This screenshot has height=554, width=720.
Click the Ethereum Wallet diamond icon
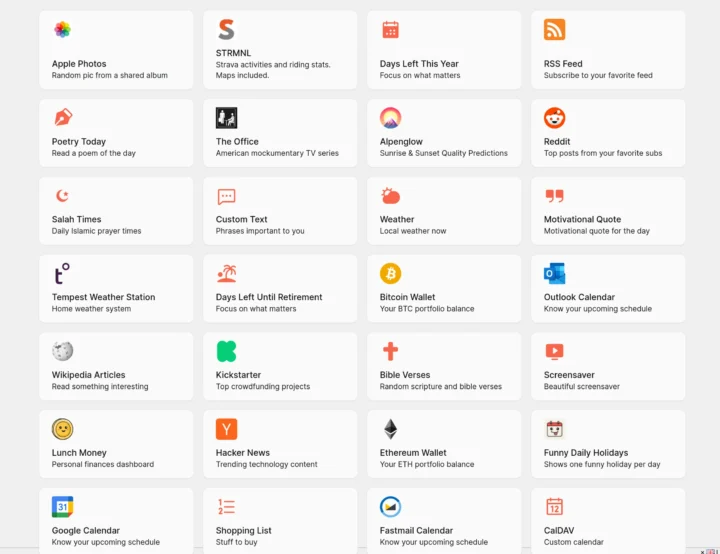coord(390,429)
